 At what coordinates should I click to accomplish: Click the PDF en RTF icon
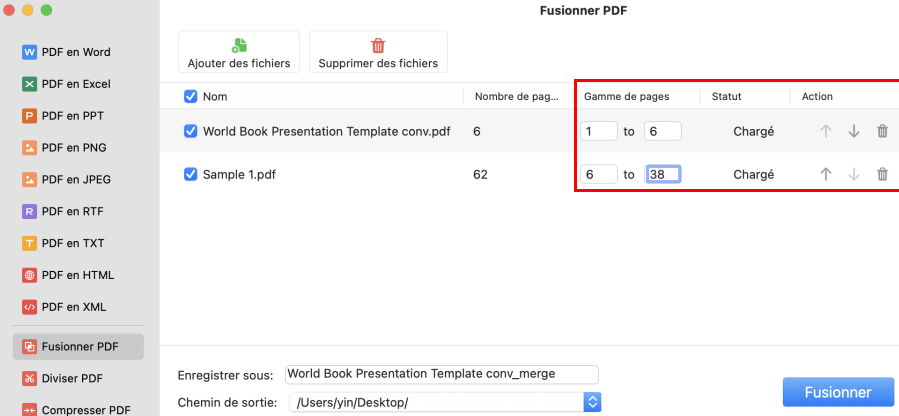(x=29, y=211)
